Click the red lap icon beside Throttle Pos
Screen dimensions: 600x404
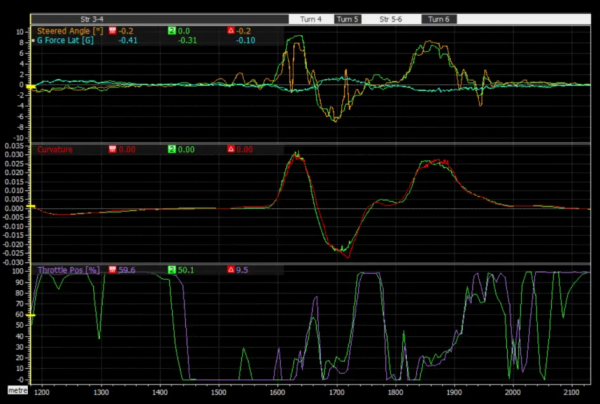coord(111,270)
